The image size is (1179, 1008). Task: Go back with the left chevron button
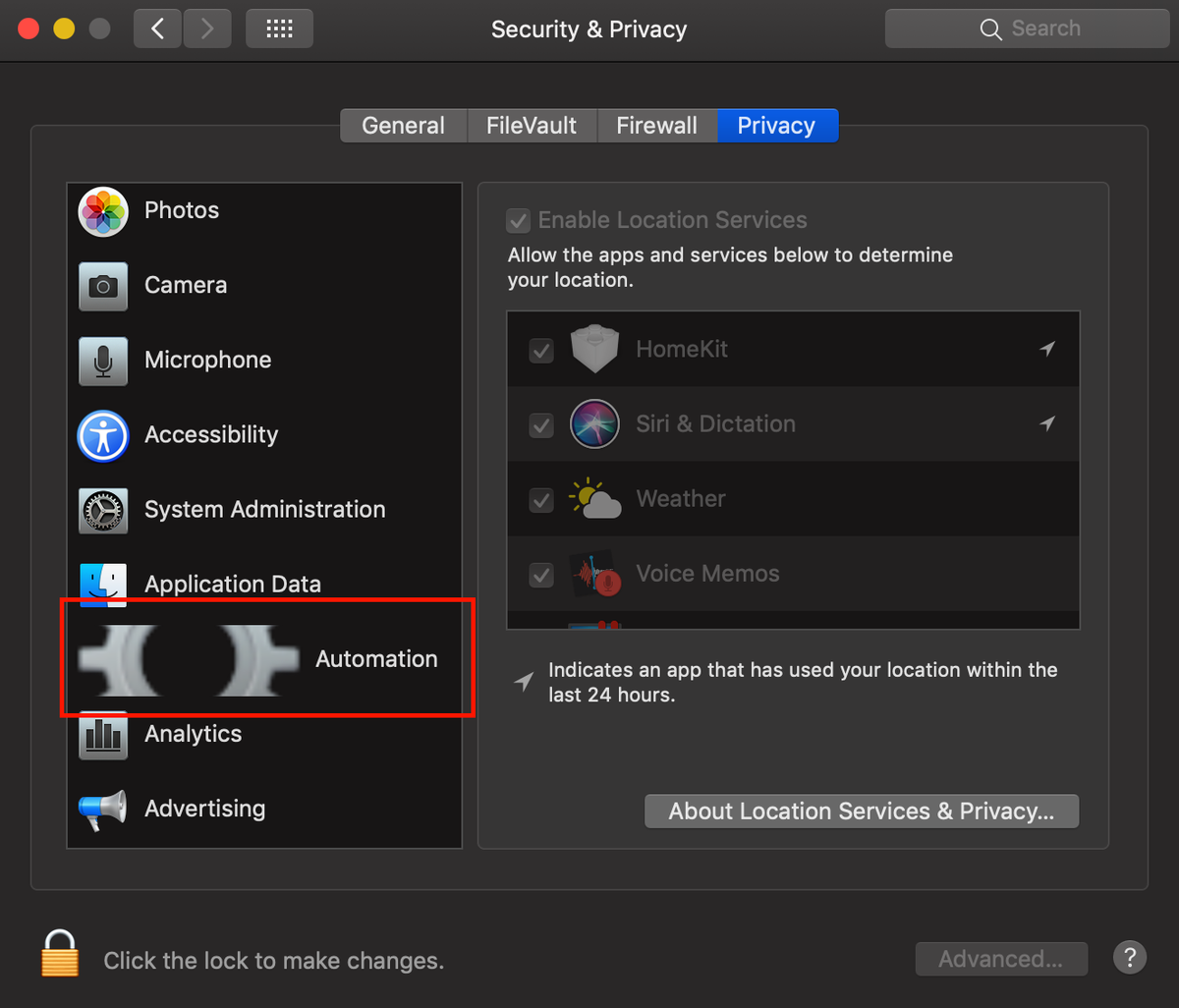click(x=158, y=28)
